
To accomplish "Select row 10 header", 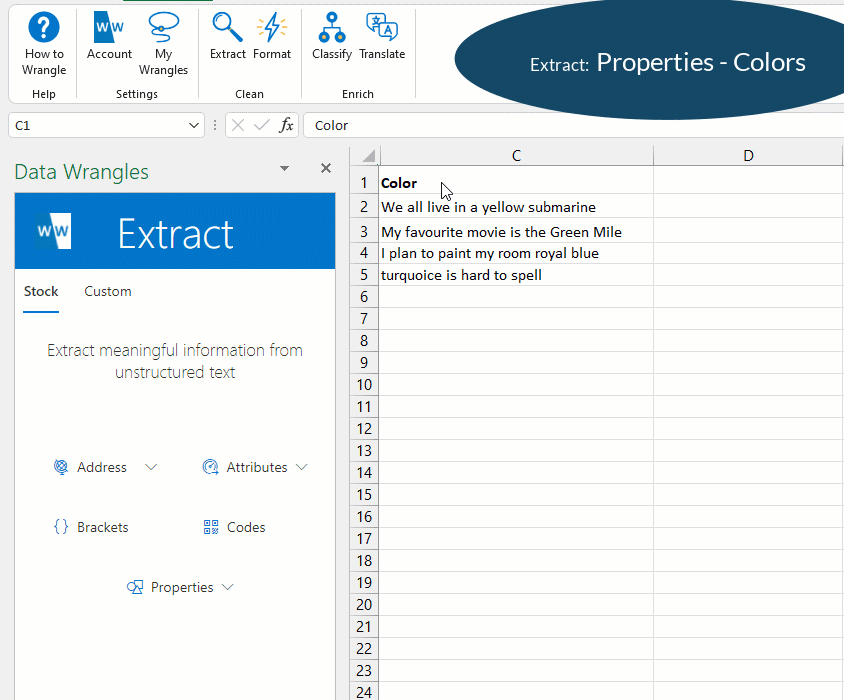I will pos(364,384).
